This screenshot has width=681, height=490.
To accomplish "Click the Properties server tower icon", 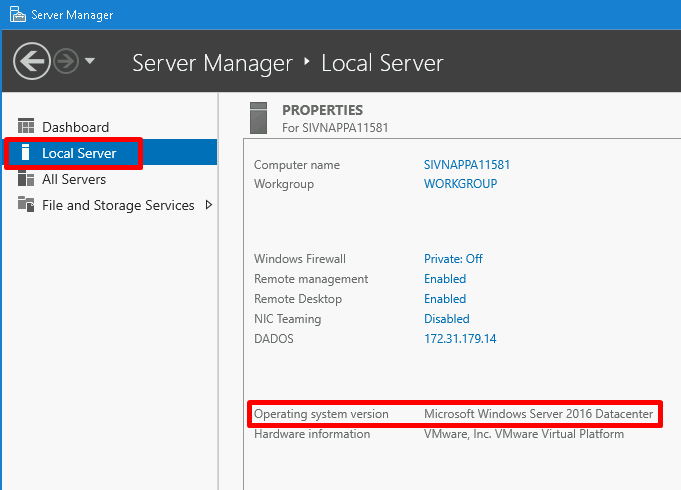I will pos(258,118).
